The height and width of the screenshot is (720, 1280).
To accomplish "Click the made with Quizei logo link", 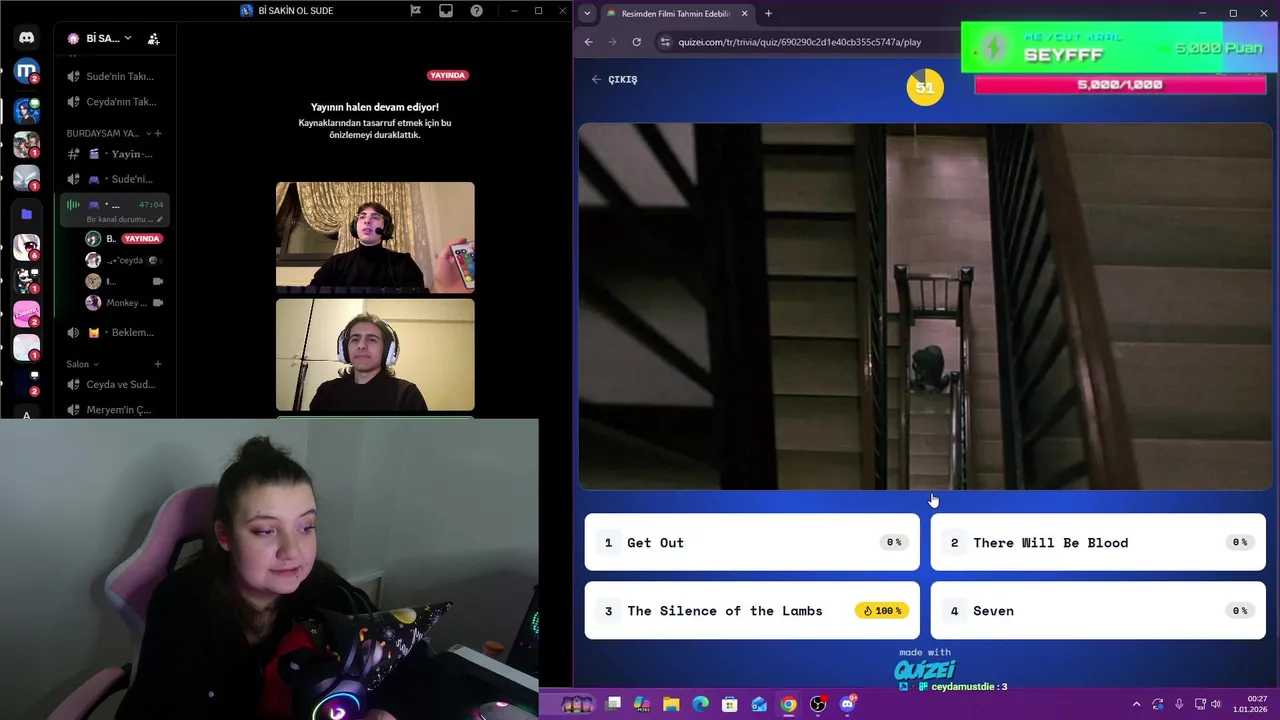I will pos(925,666).
